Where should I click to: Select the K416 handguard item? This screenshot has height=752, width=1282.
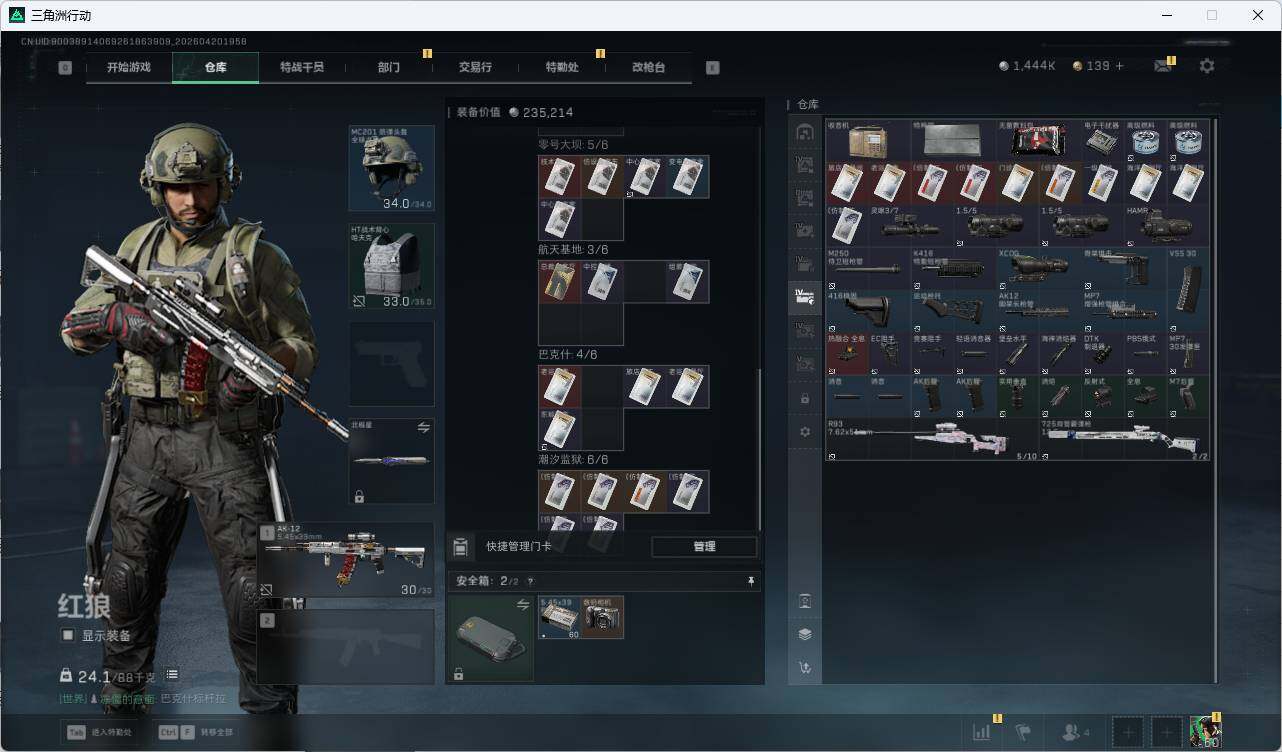coord(954,268)
